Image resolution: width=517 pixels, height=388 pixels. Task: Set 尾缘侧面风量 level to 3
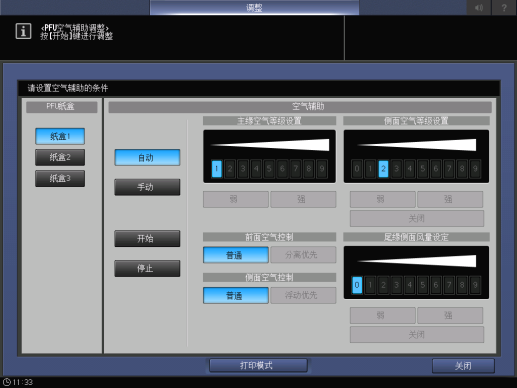click(x=396, y=285)
